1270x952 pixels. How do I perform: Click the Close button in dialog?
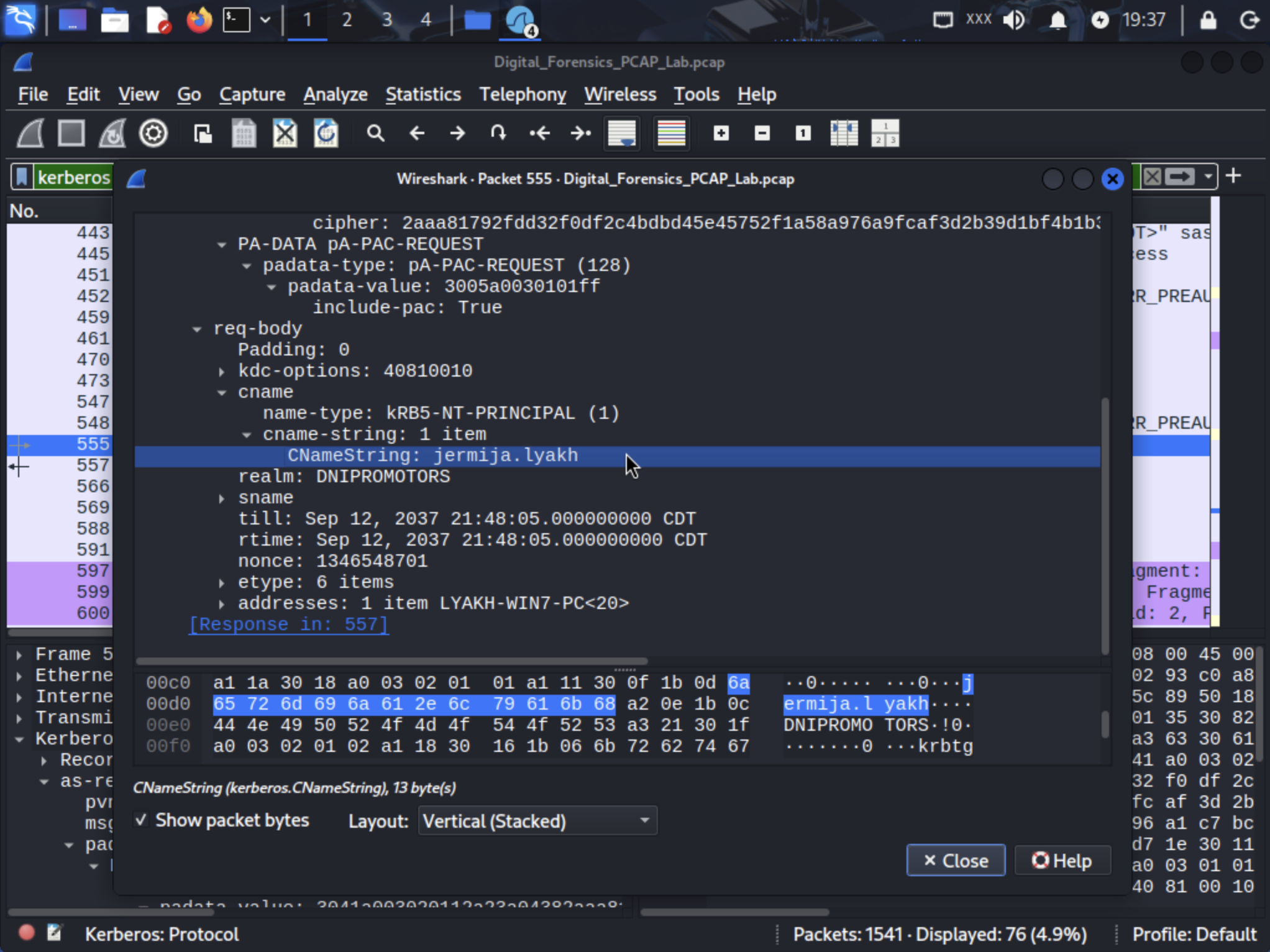[955, 861]
